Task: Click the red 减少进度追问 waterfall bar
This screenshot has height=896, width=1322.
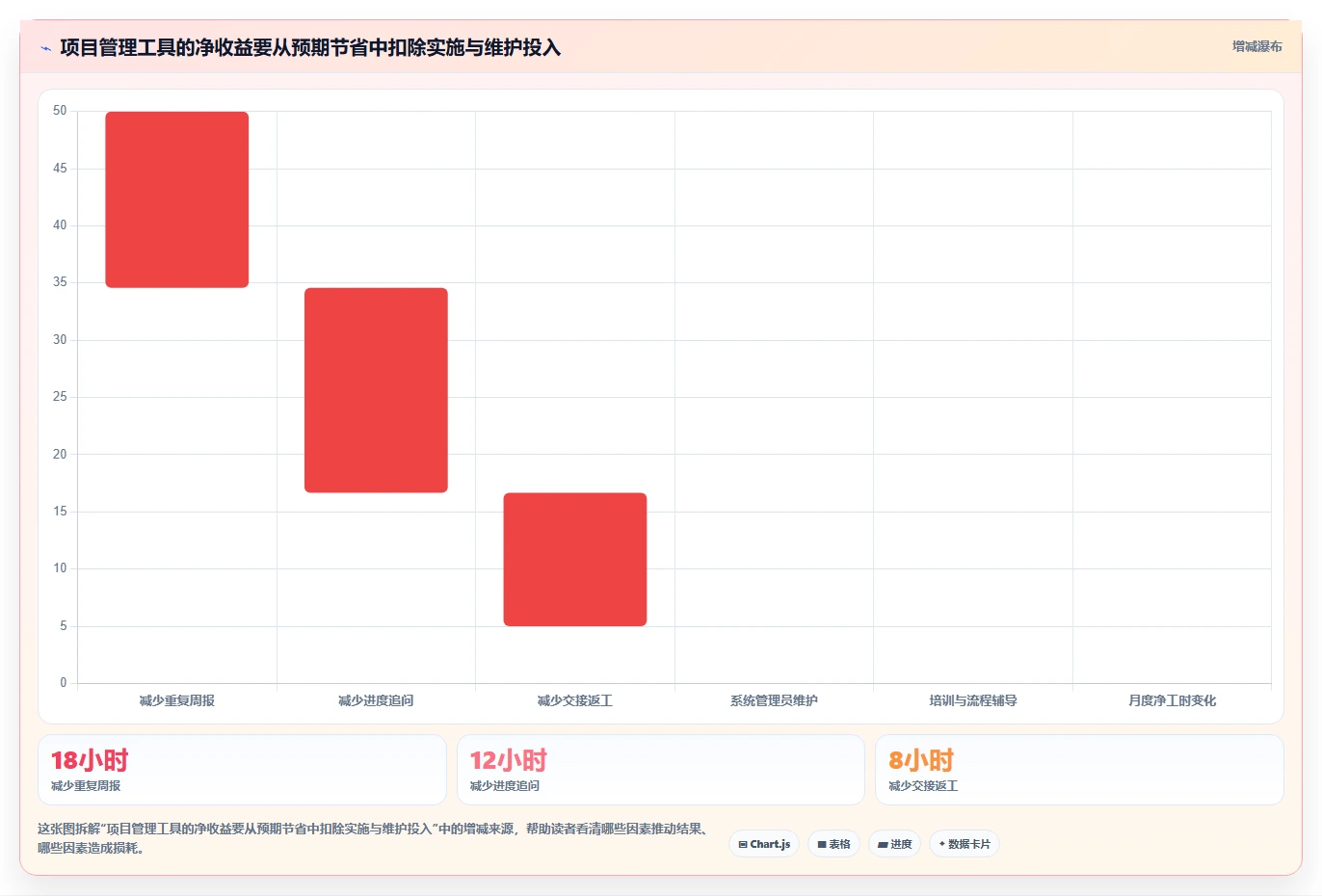Action: [x=376, y=390]
